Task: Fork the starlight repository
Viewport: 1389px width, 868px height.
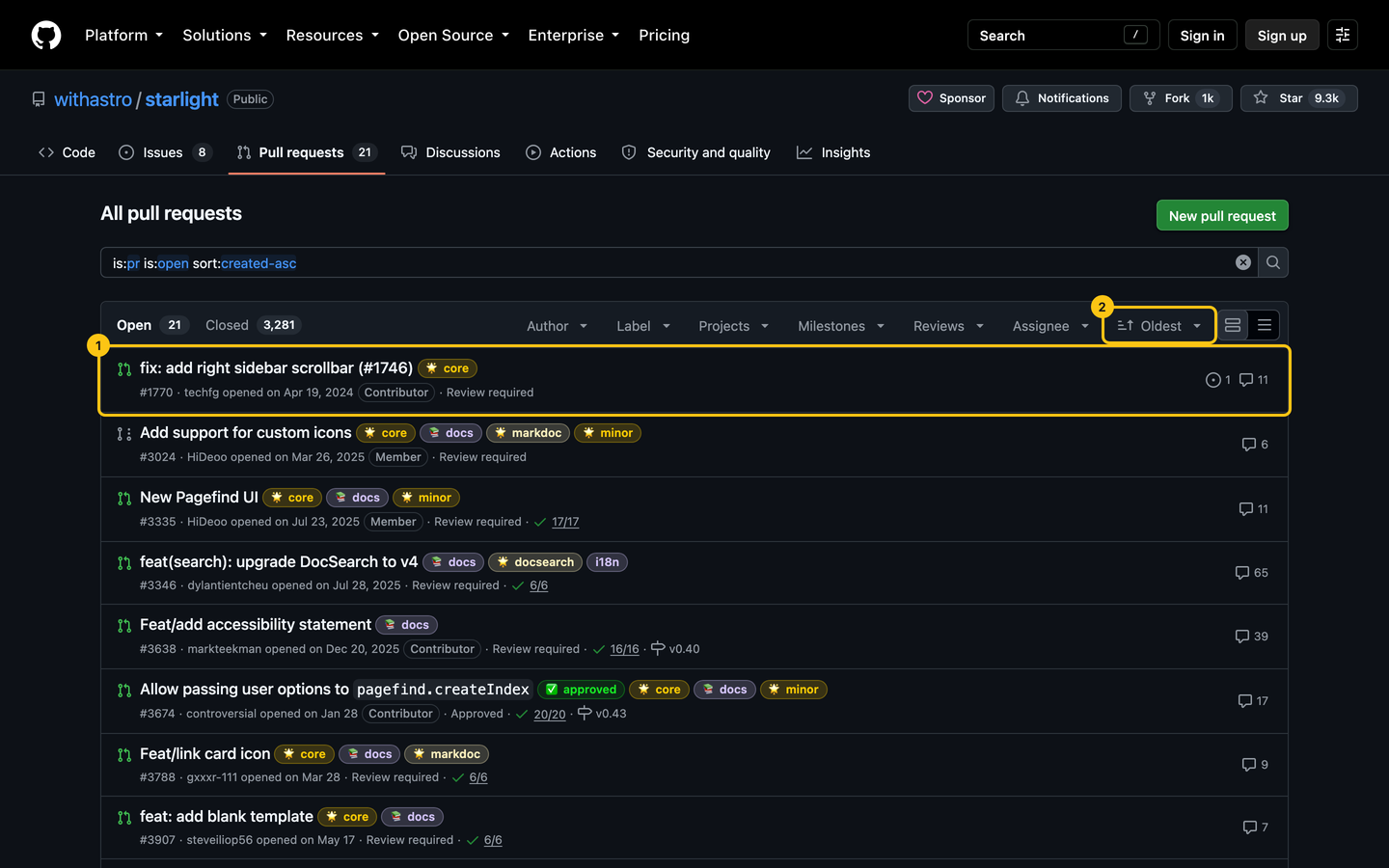Action: tap(1181, 98)
